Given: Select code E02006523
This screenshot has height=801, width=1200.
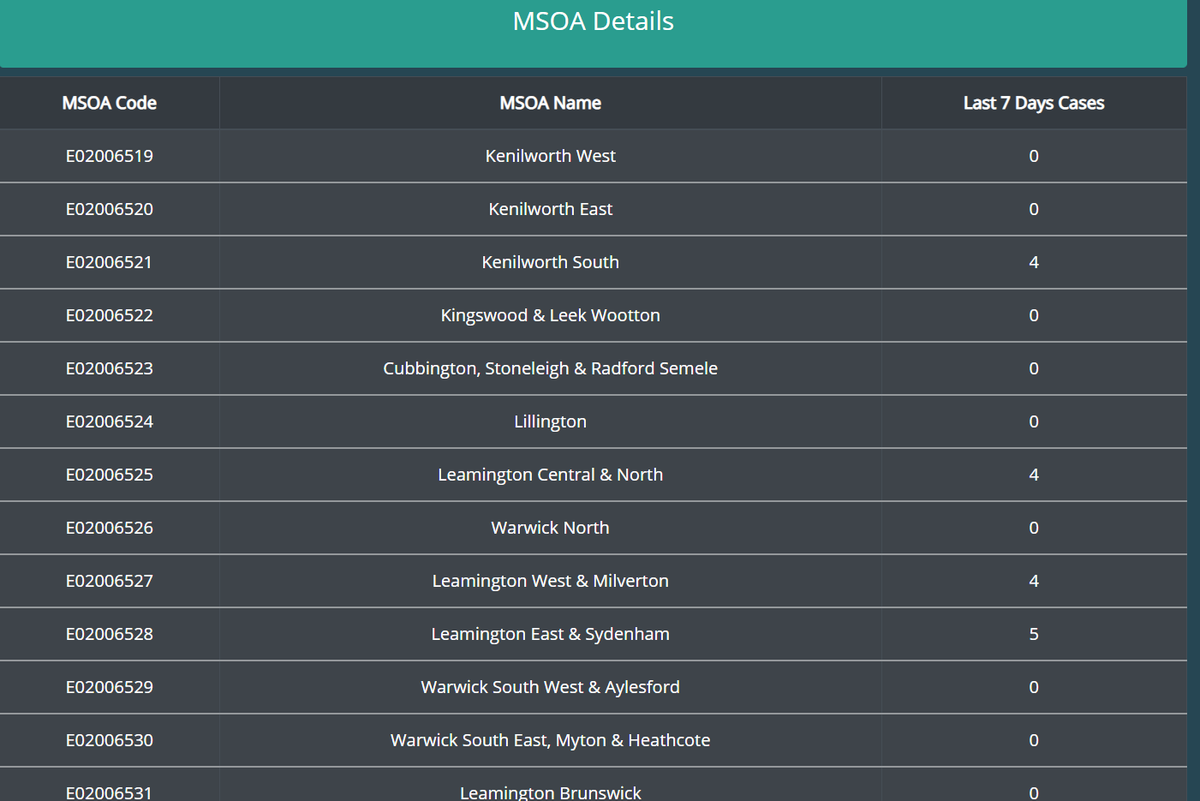Looking at the screenshot, I should 109,368.
